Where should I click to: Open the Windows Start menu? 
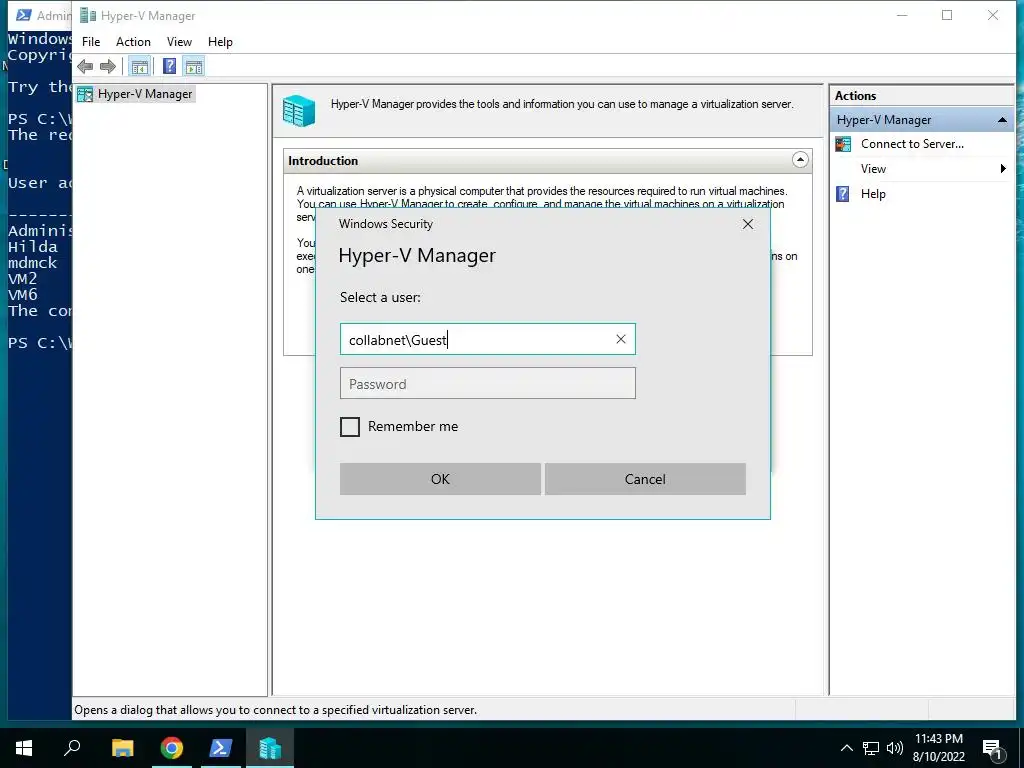(24, 748)
